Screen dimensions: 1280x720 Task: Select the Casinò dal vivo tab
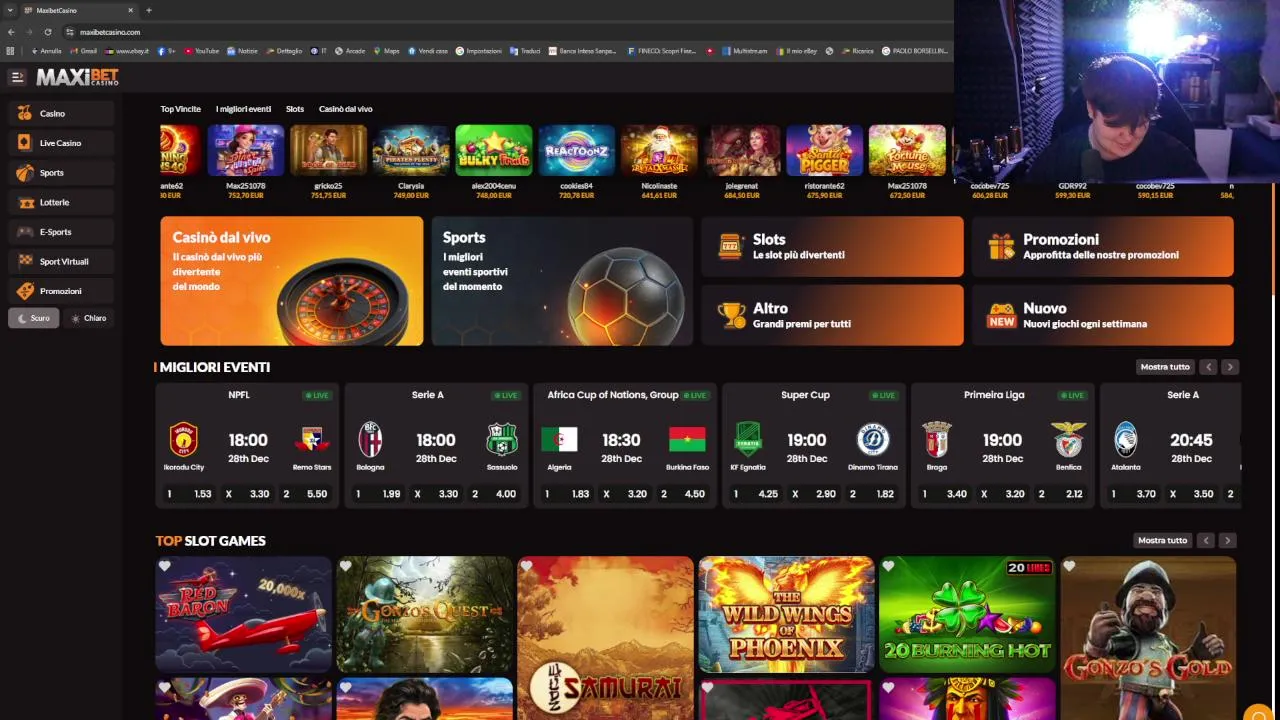[x=346, y=109]
